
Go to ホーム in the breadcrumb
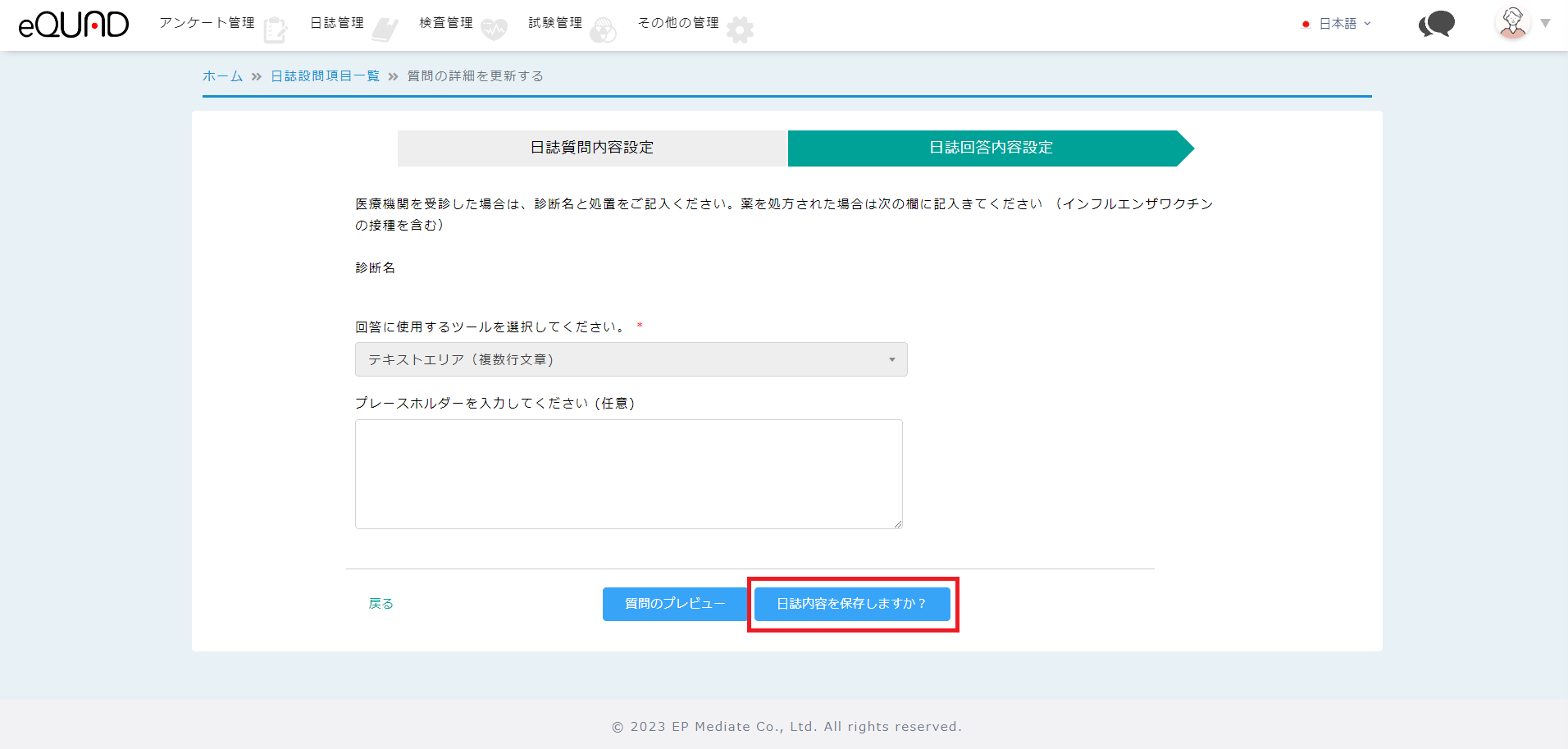coord(222,76)
